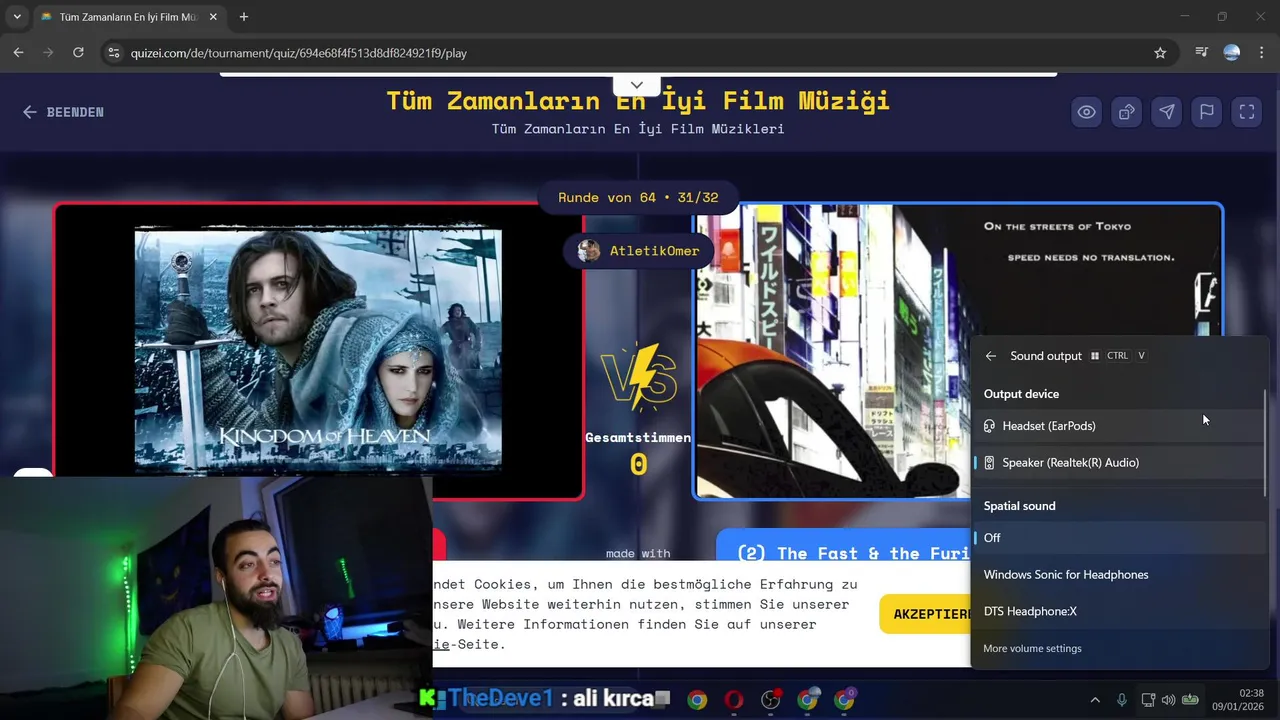This screenshot has height=720, width=1280.
Task: Open the Opera icon on the taskbar
Action: 734,700
